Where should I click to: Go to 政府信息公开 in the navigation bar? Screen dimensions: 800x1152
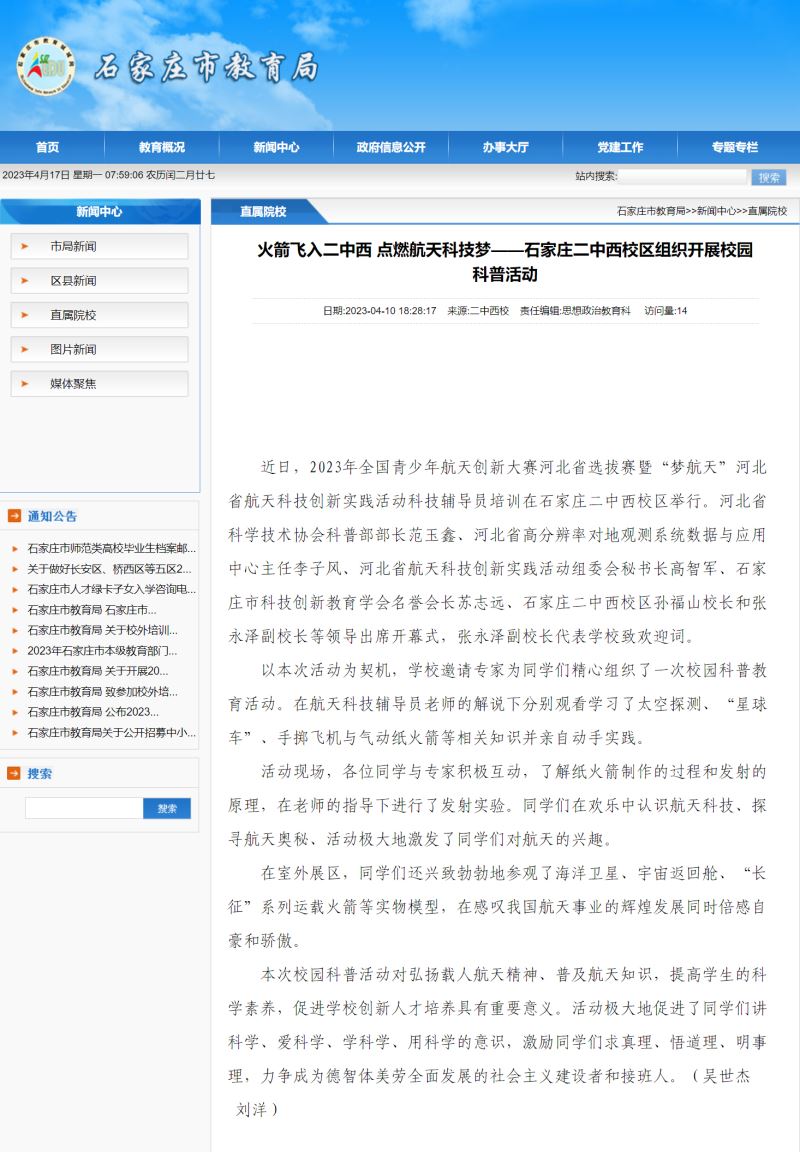(x=391, y=147)
